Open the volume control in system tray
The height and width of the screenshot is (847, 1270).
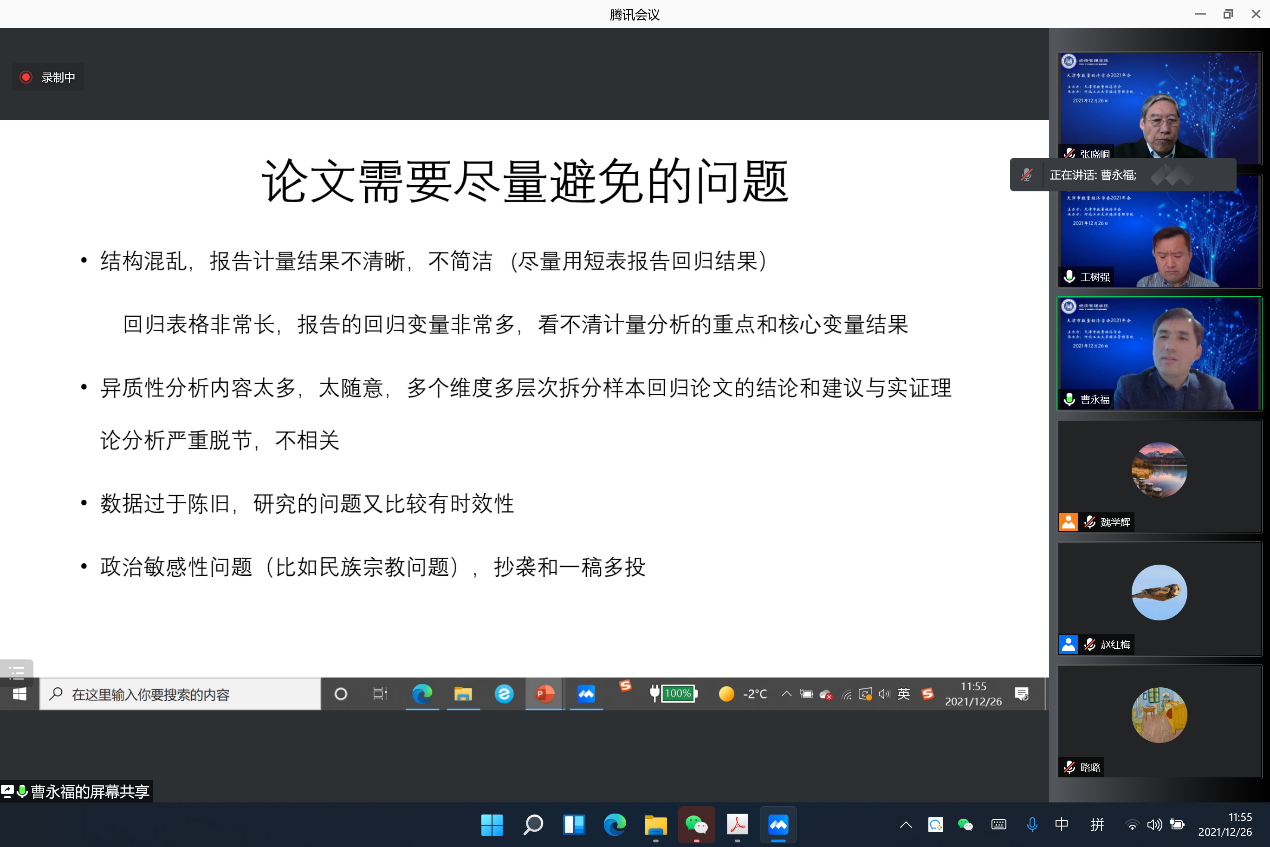click(x=1154, y=825)
